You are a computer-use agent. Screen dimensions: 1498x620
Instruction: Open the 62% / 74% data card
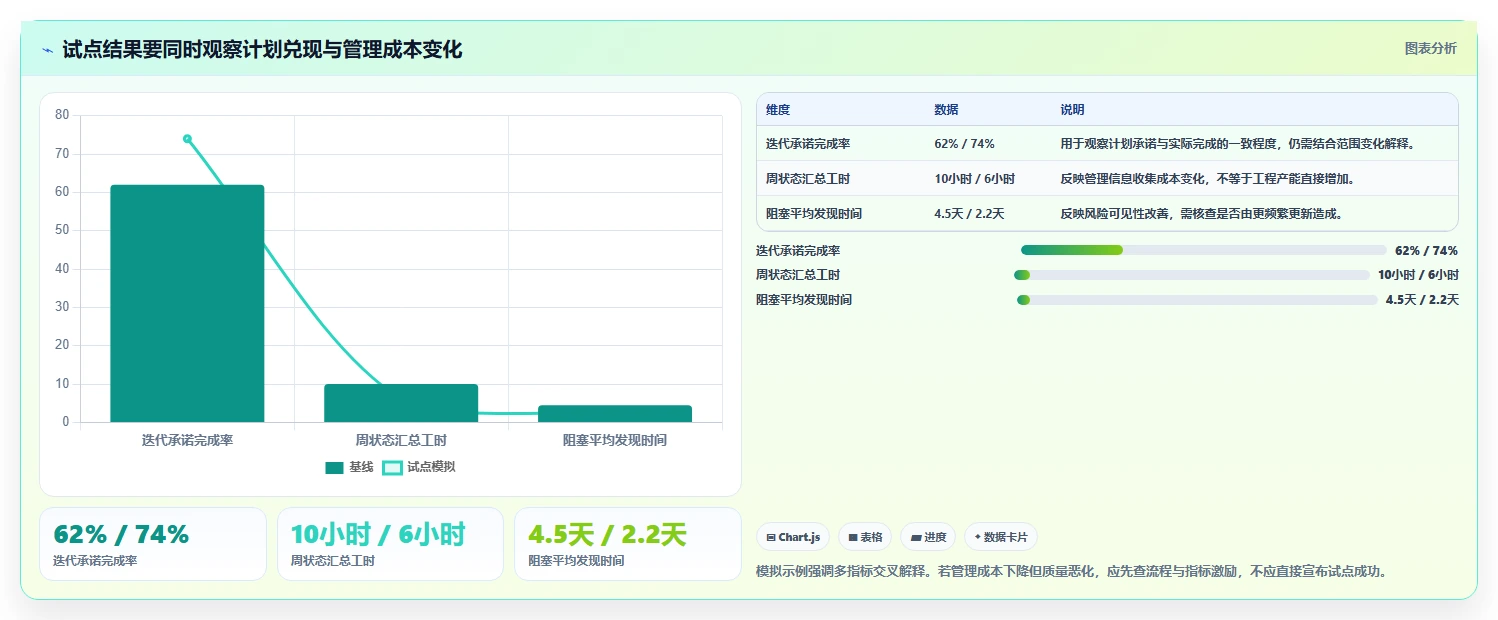[153, 544]
